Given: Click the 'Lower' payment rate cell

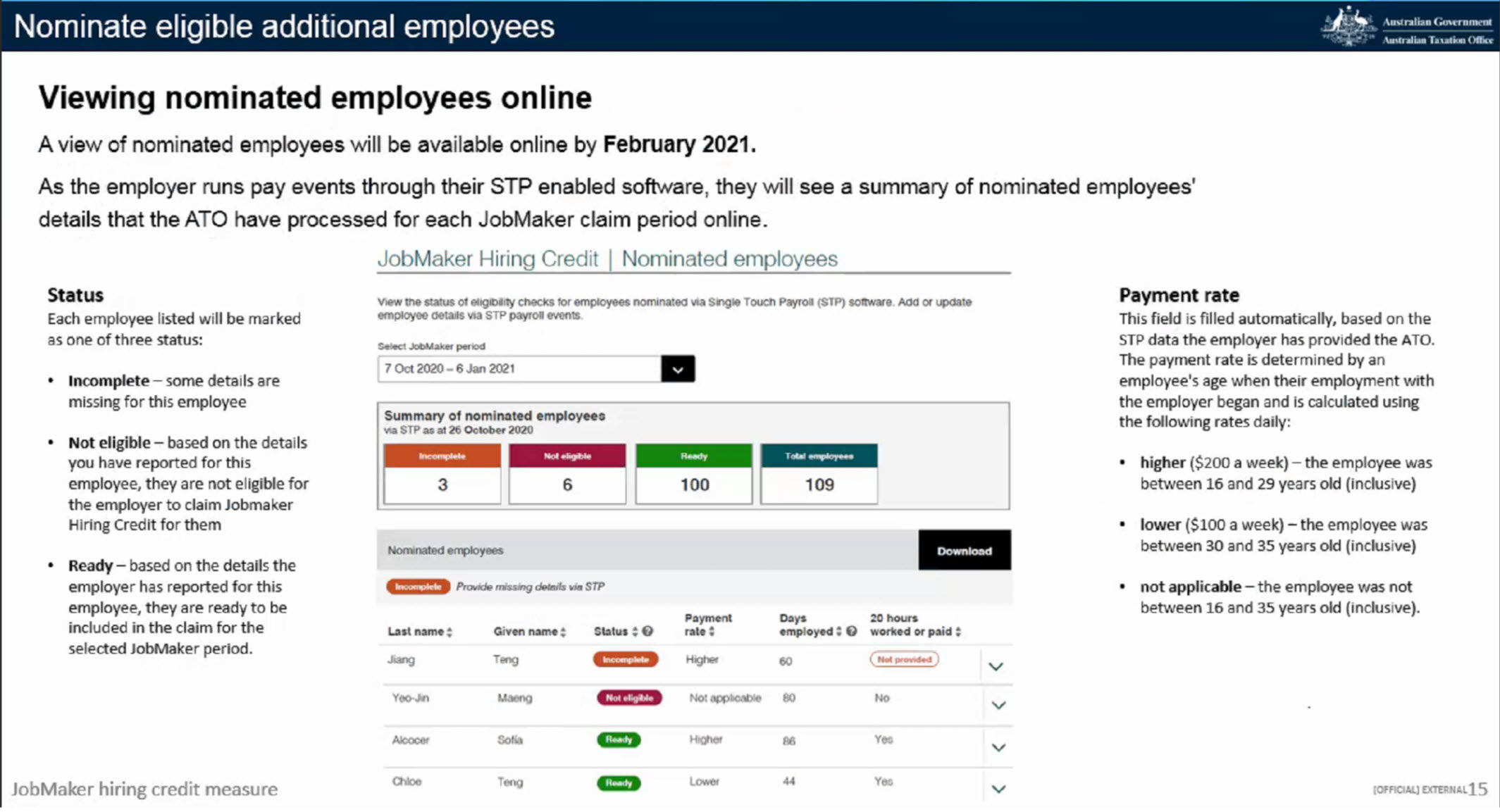Looking at the screenshot, I should [x=705, y=782].
